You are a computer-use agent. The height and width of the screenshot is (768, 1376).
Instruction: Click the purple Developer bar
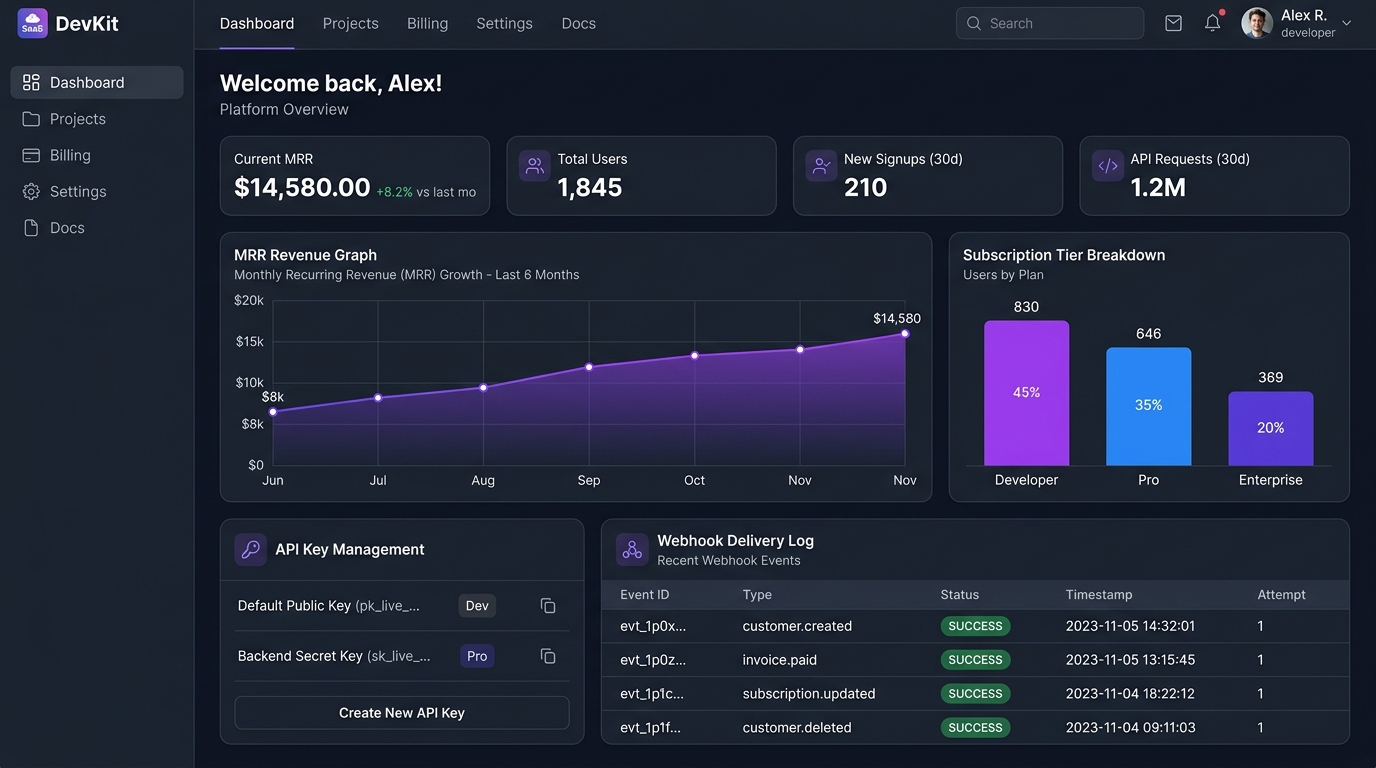(1027, 393)
